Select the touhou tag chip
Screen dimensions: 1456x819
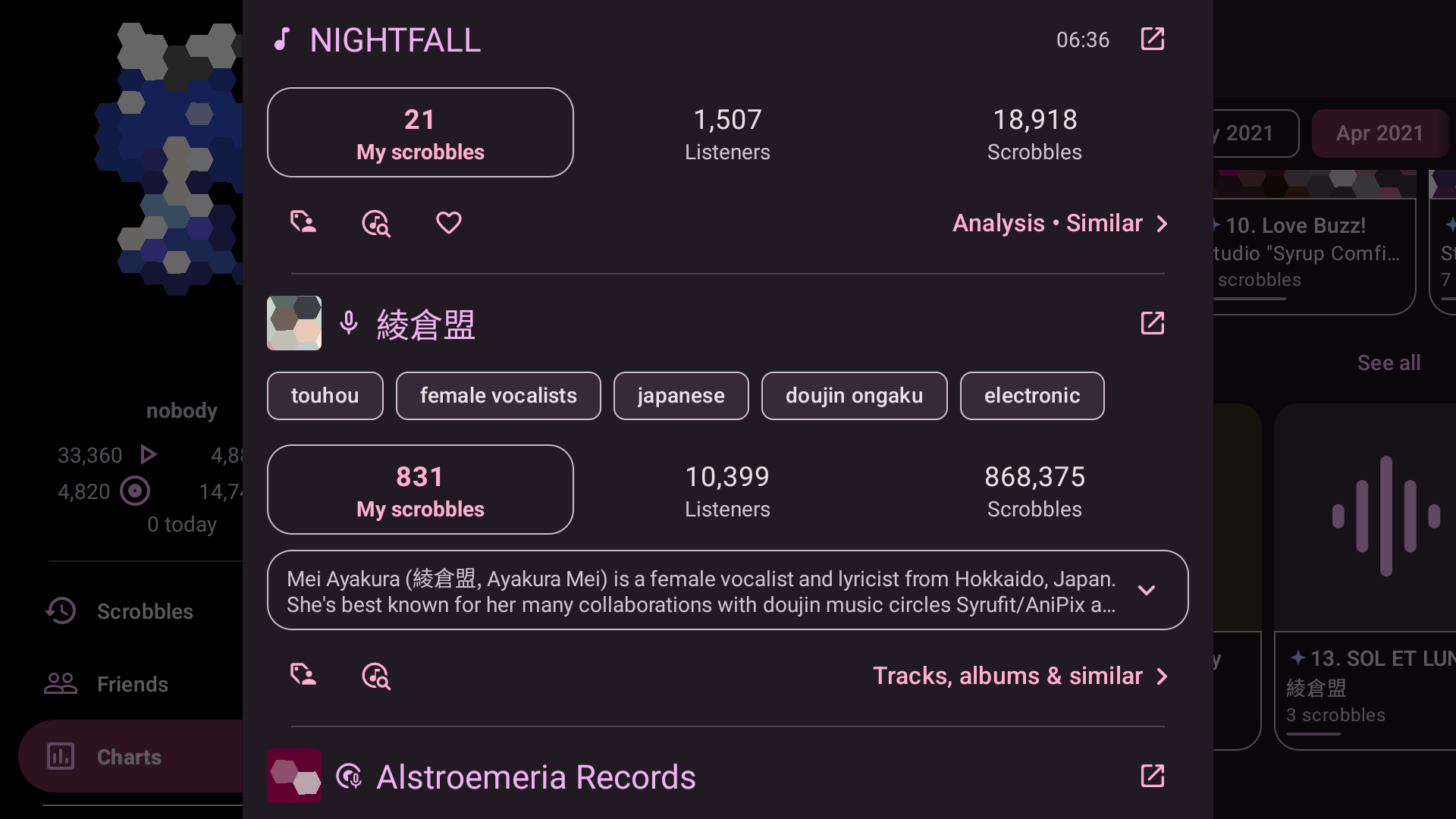[325, 396]
